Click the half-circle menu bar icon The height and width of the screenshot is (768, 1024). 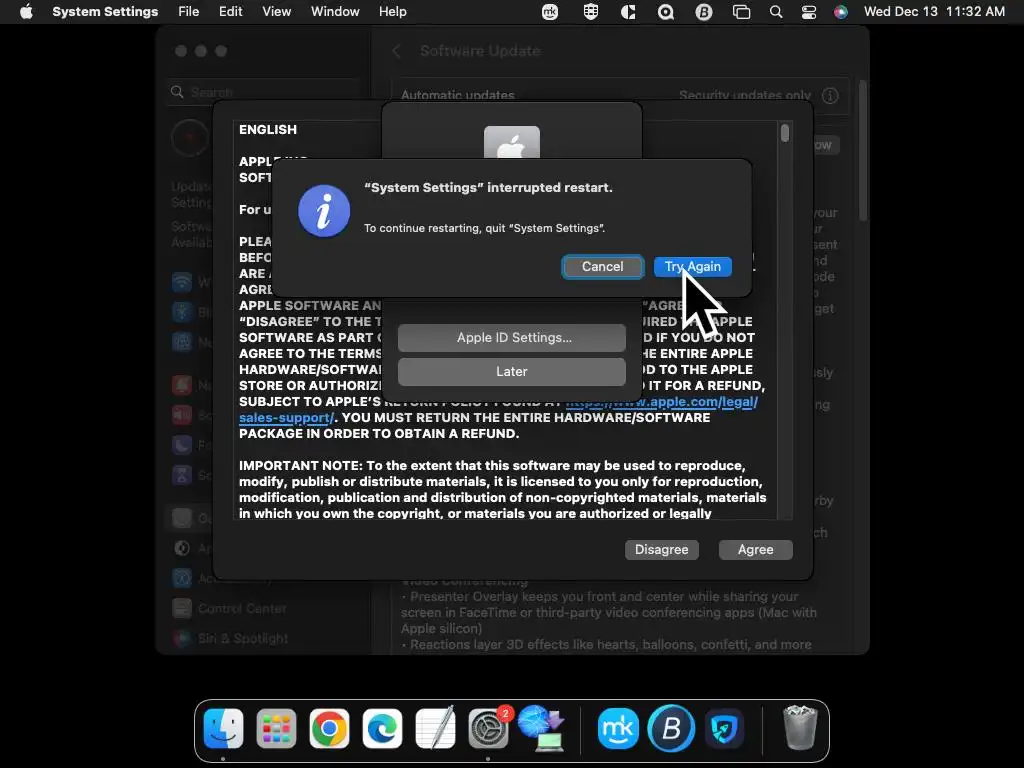point(628,12)
